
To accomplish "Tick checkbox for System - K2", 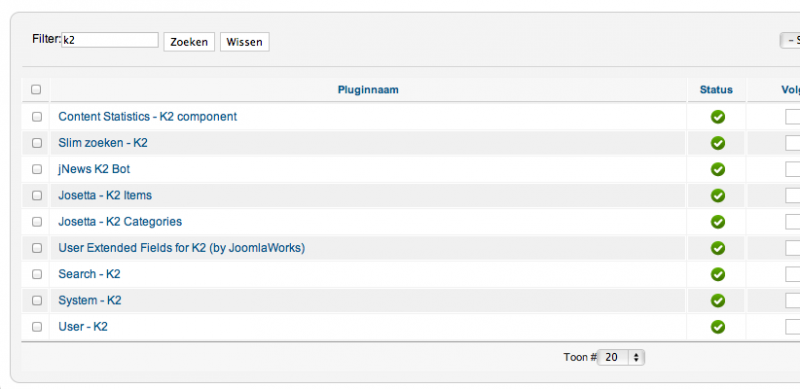I will coord(37,301).
